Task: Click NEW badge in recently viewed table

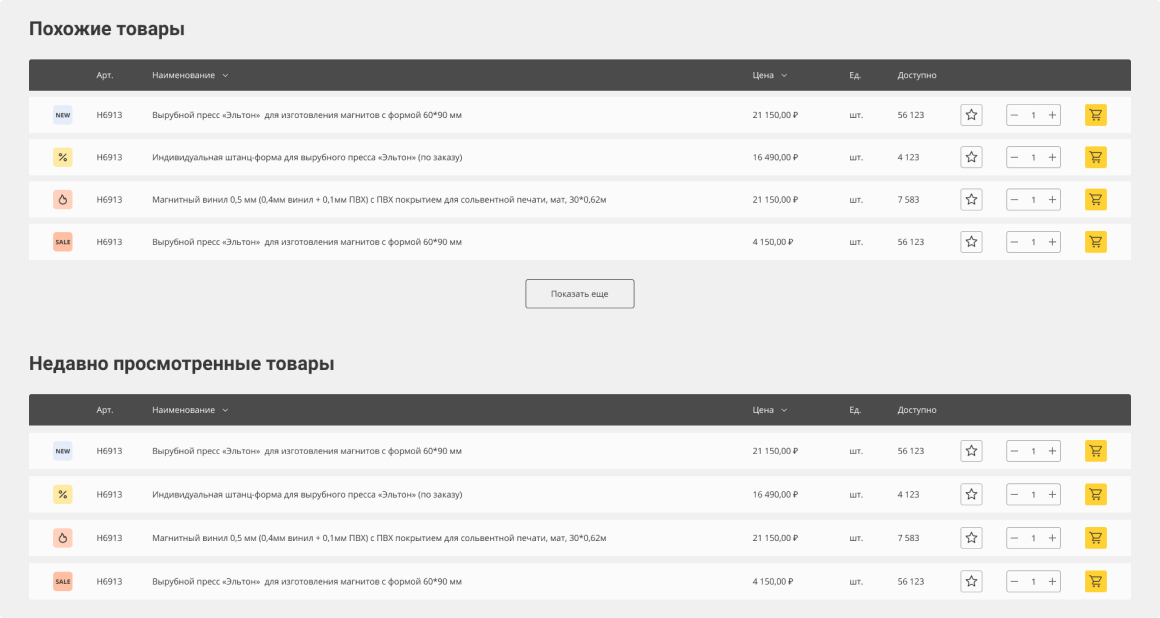Action: pyautogui.click(x=63, y=451)
